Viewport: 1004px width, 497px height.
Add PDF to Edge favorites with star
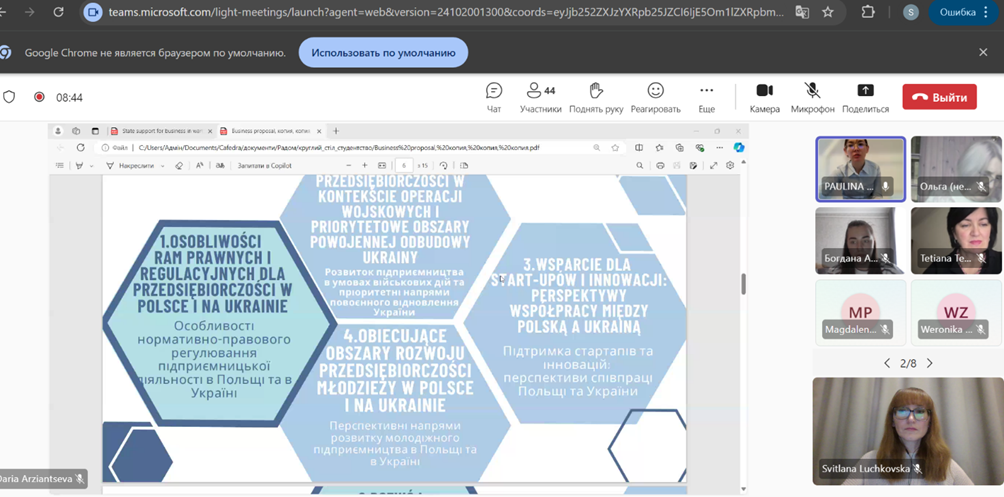click(x=615, y=147)
